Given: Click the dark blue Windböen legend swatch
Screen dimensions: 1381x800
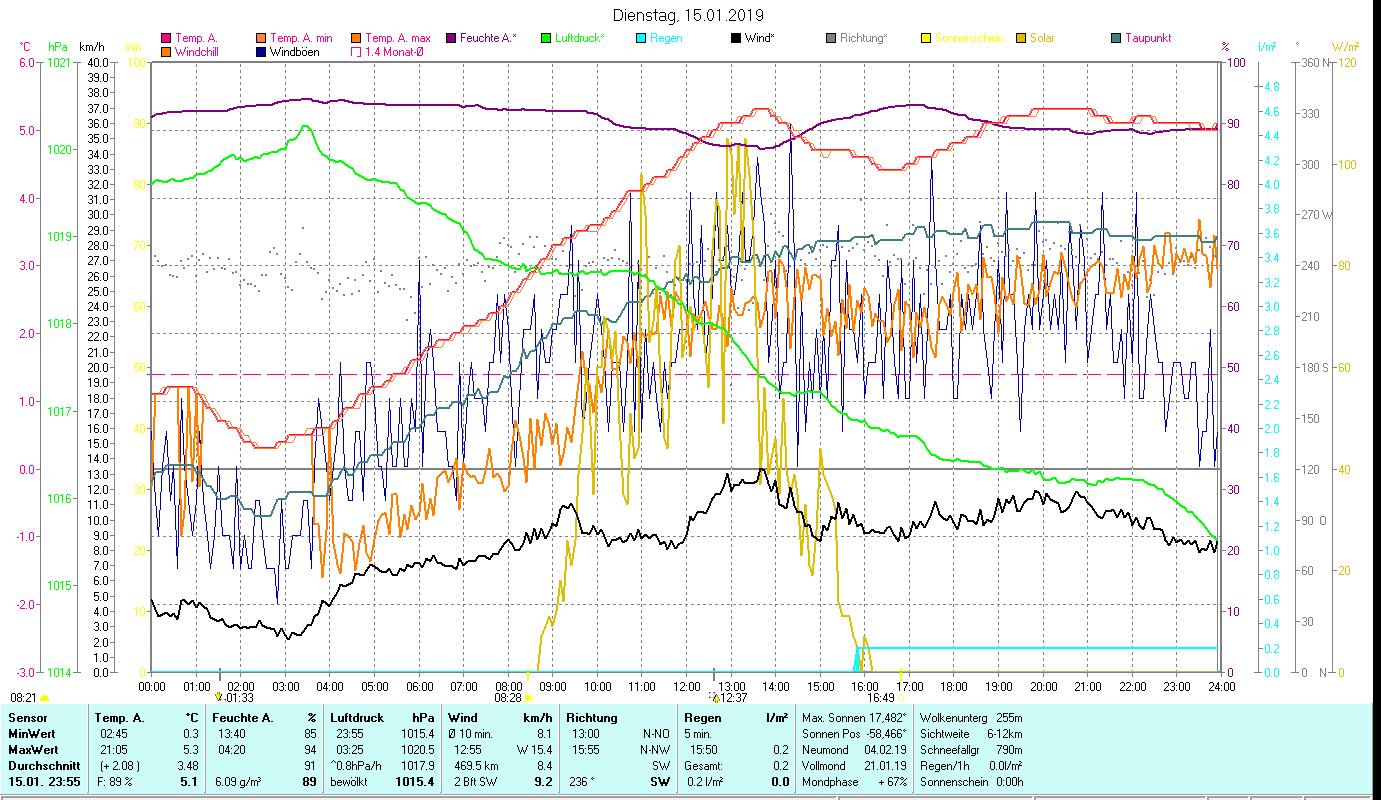Looking at the screenshot, I should (x=262, y=52).
